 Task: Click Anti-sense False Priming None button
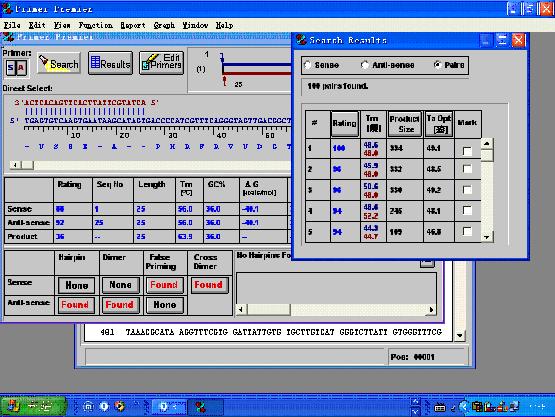[x=165, y=305]
